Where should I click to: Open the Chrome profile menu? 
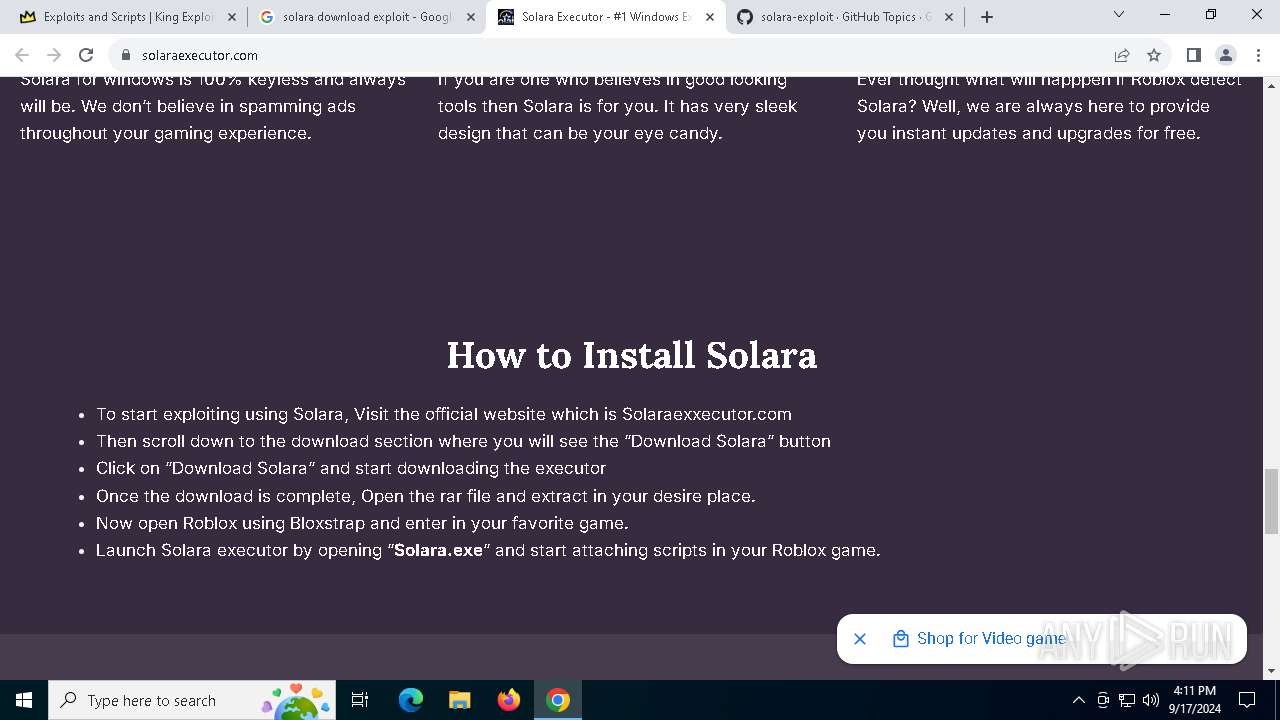click(x=1225, y=55)
